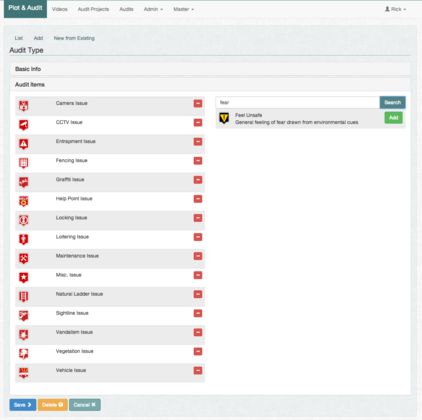Focus the audit item search field
Viewport: 422px width, 420px height.
298,102
